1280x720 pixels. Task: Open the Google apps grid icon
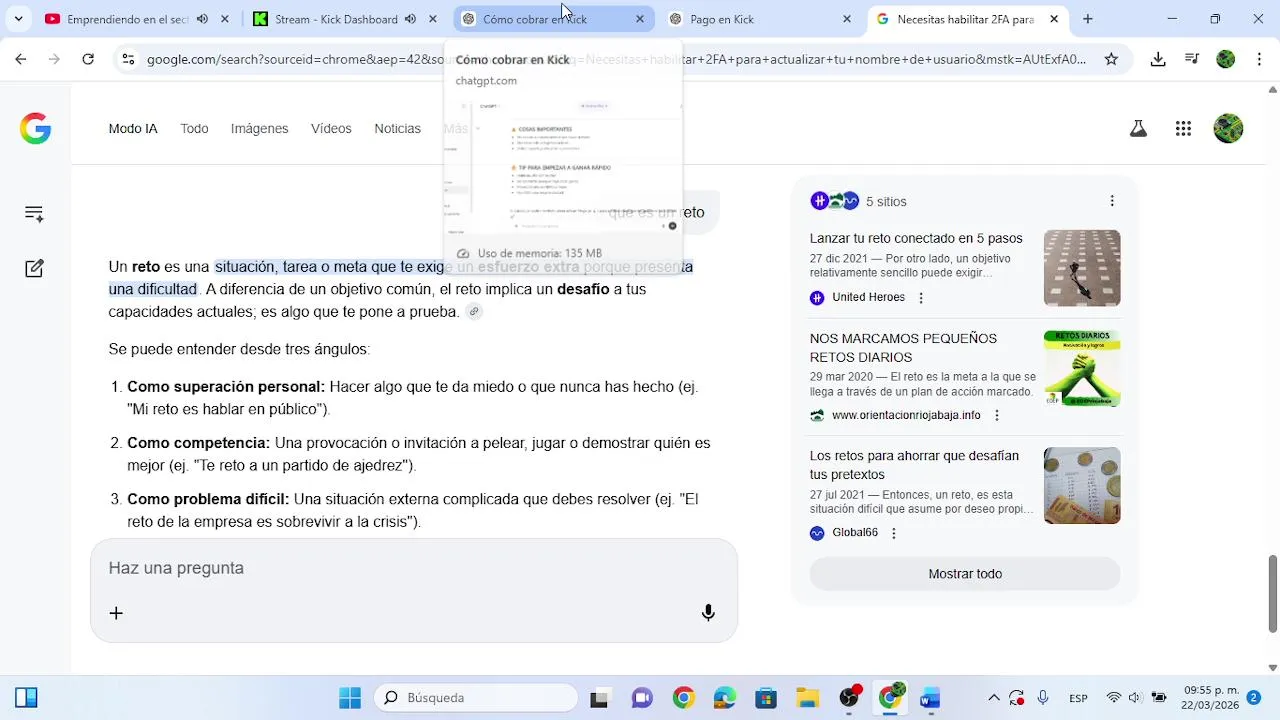pos(1183,129)
